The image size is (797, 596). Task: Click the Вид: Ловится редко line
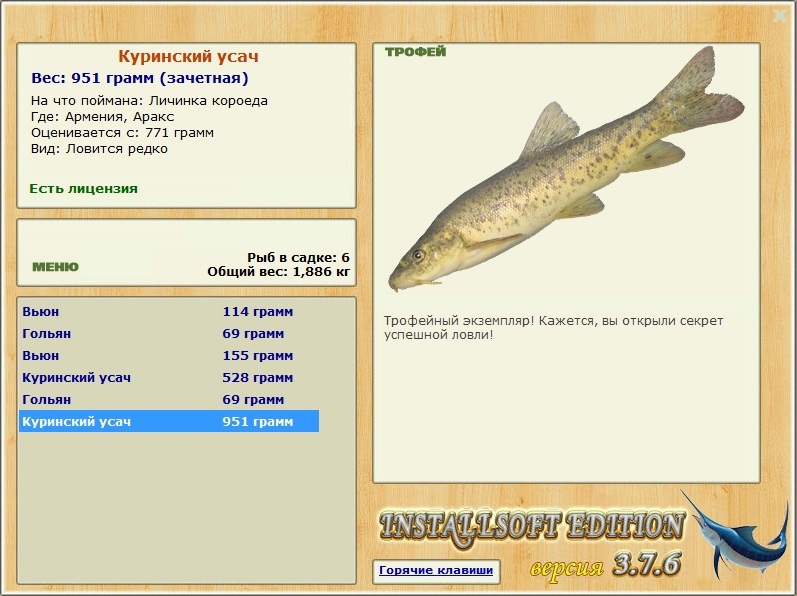(x=99, y=149)
